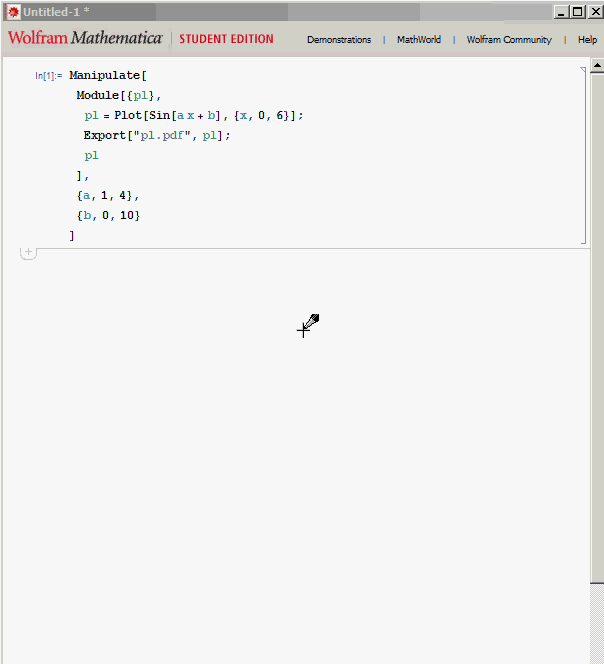
Task: Click the In[1]:= cell label
Action: 49,76
